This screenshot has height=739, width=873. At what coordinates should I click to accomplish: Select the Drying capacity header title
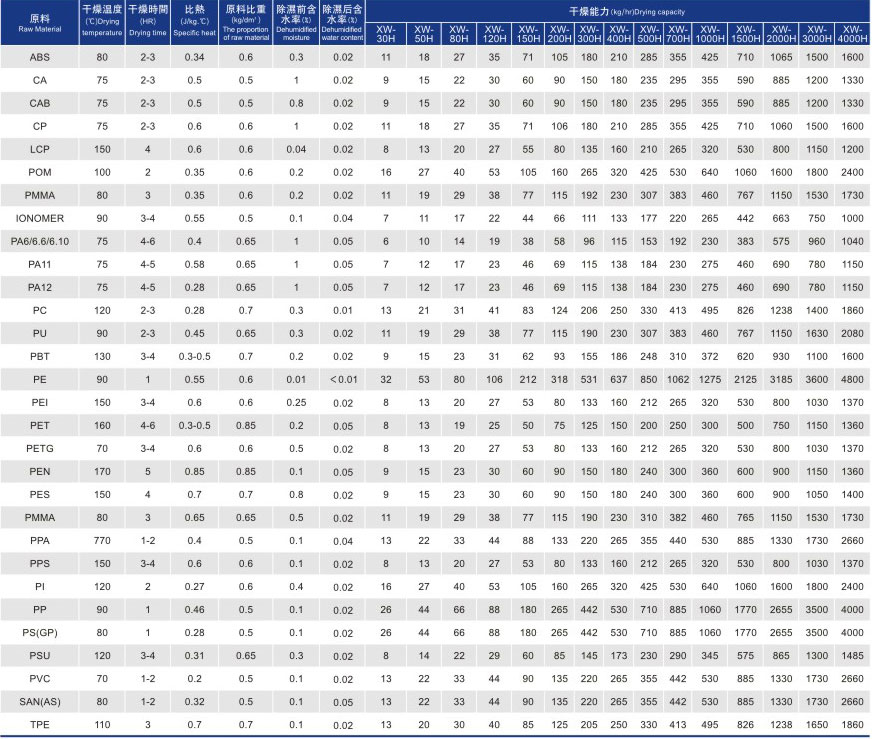(621, 11)
